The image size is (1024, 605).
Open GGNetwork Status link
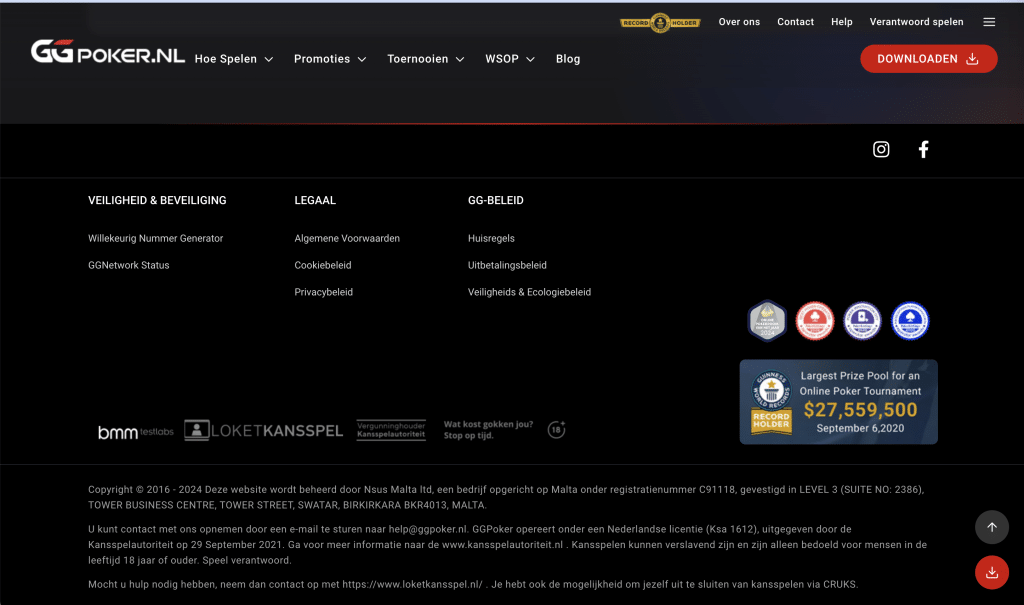129,265
